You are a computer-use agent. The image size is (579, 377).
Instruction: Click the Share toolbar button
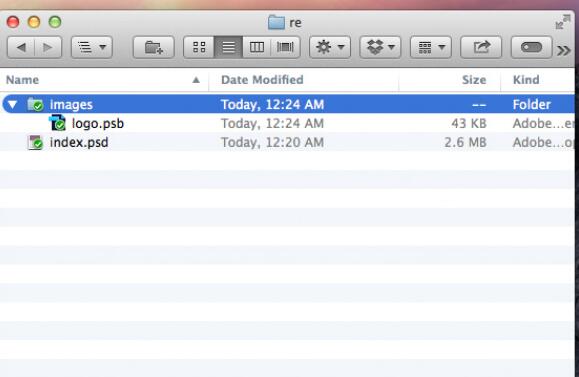pyautogui.click(x=481, y=47)
